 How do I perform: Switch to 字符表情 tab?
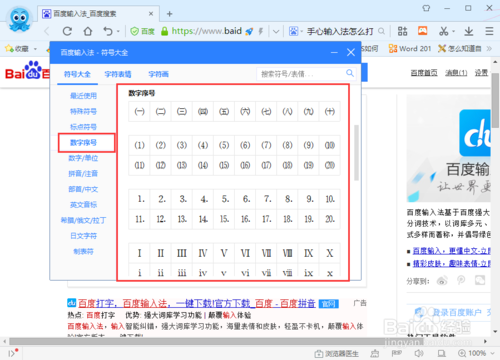point(118,74)
